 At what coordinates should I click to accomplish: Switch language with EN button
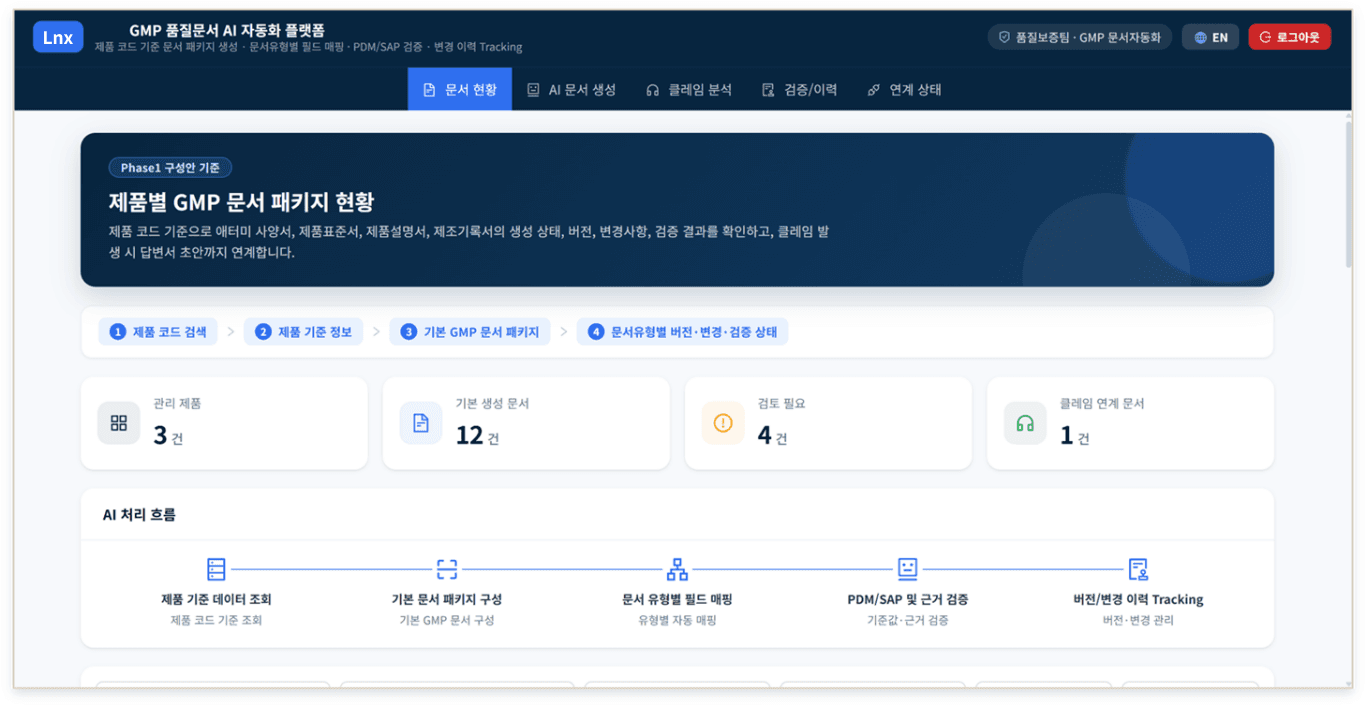coord(1210,37)
